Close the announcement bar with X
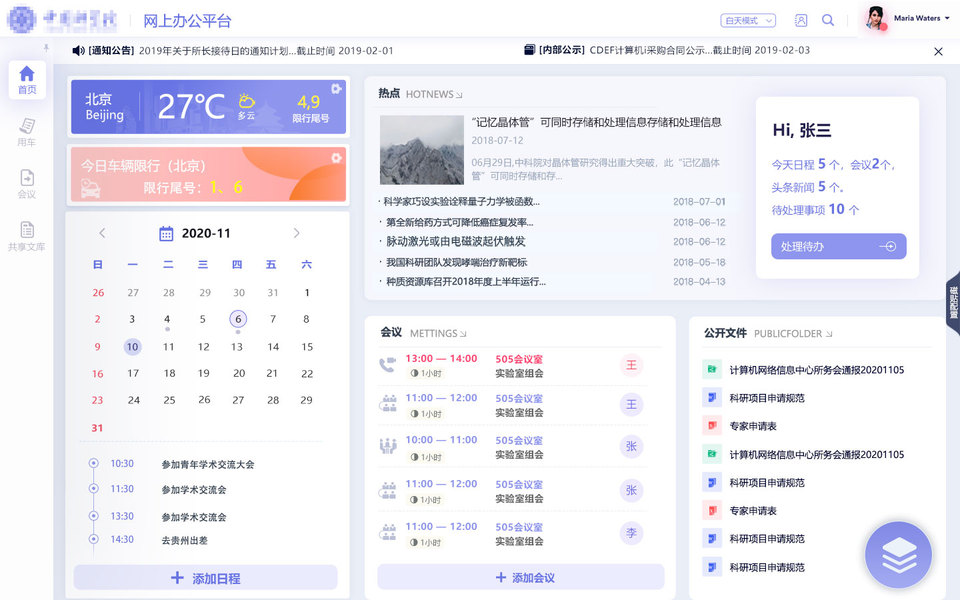This screenshot has height=600, width=960. (938, 51)
